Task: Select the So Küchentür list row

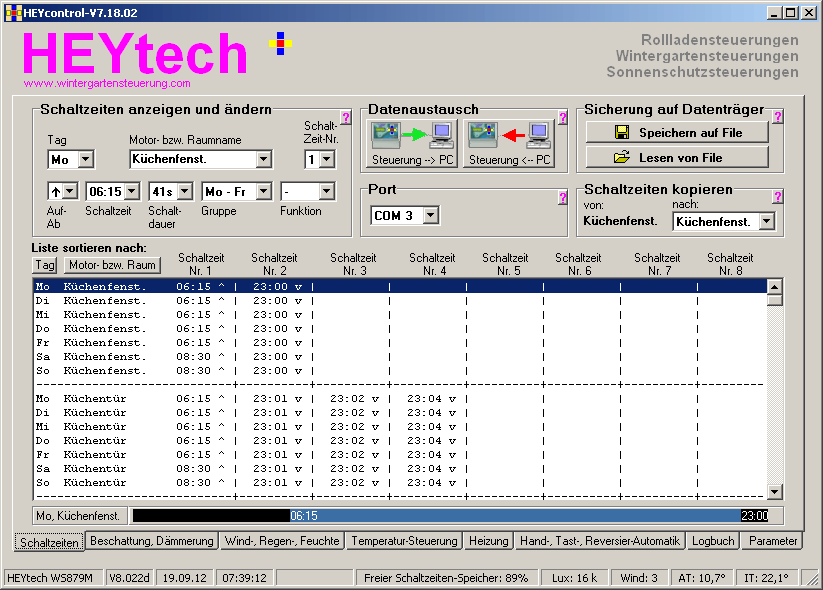Action: point(400,482)
